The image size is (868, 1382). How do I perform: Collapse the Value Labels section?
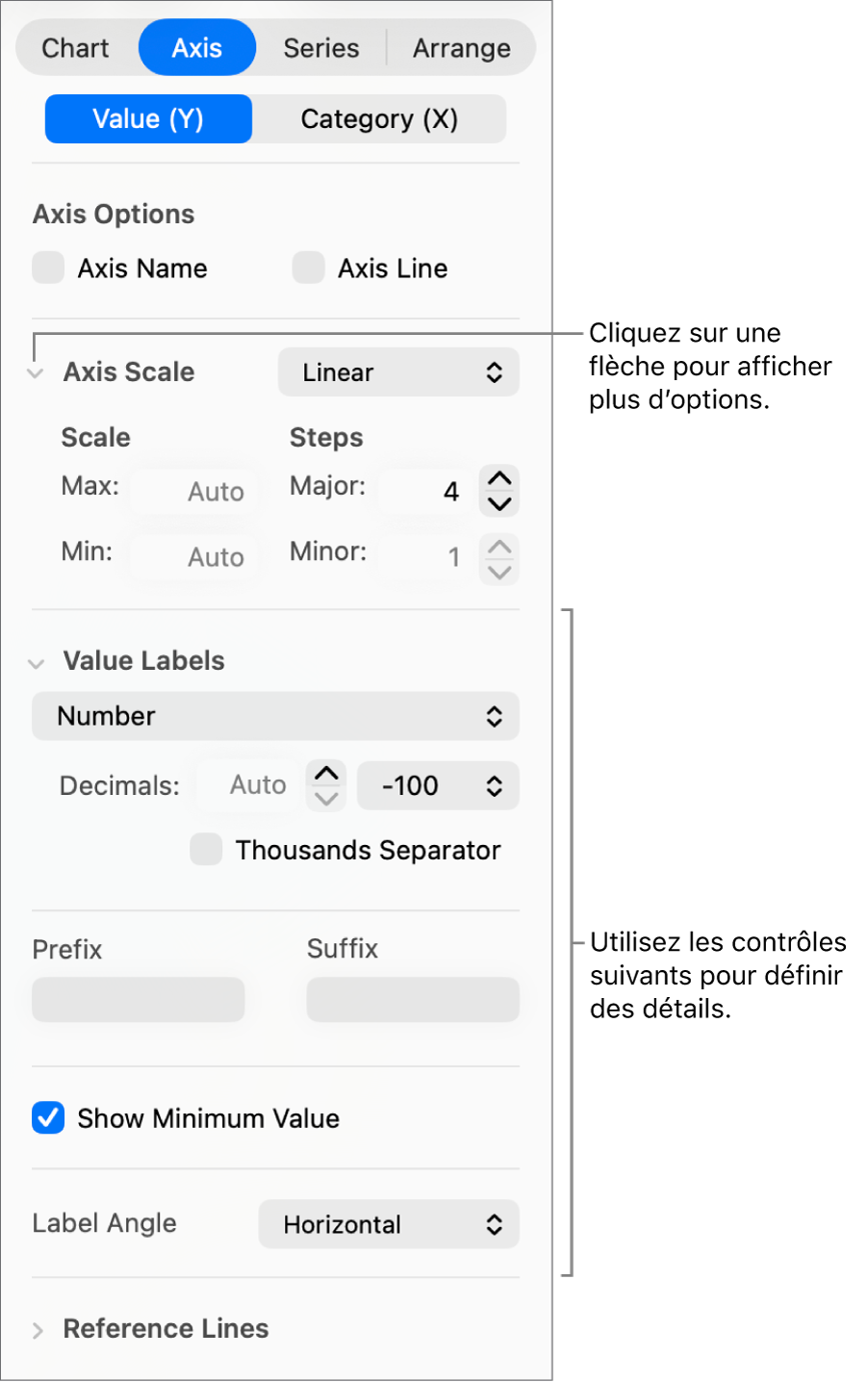click(x=35, y=662)
